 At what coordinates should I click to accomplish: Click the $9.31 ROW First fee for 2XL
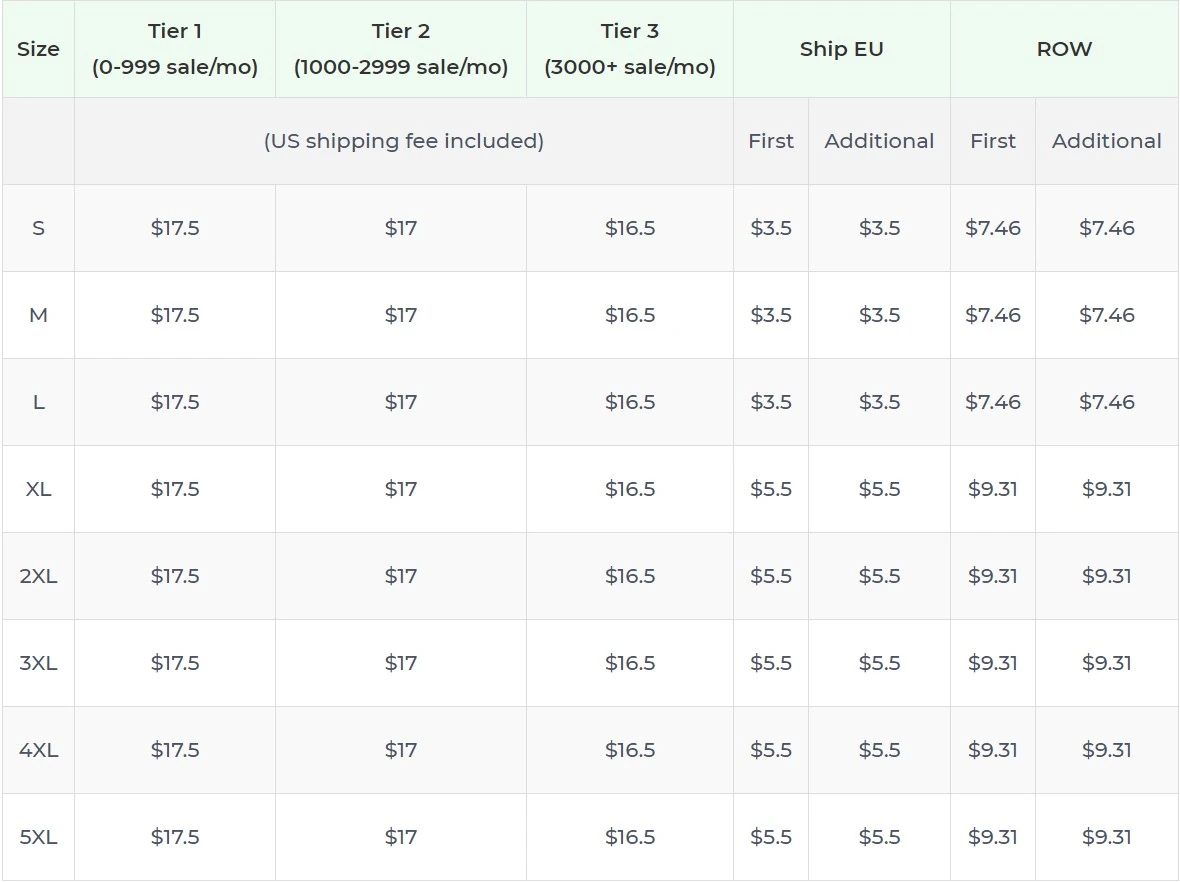pos(992,576)
